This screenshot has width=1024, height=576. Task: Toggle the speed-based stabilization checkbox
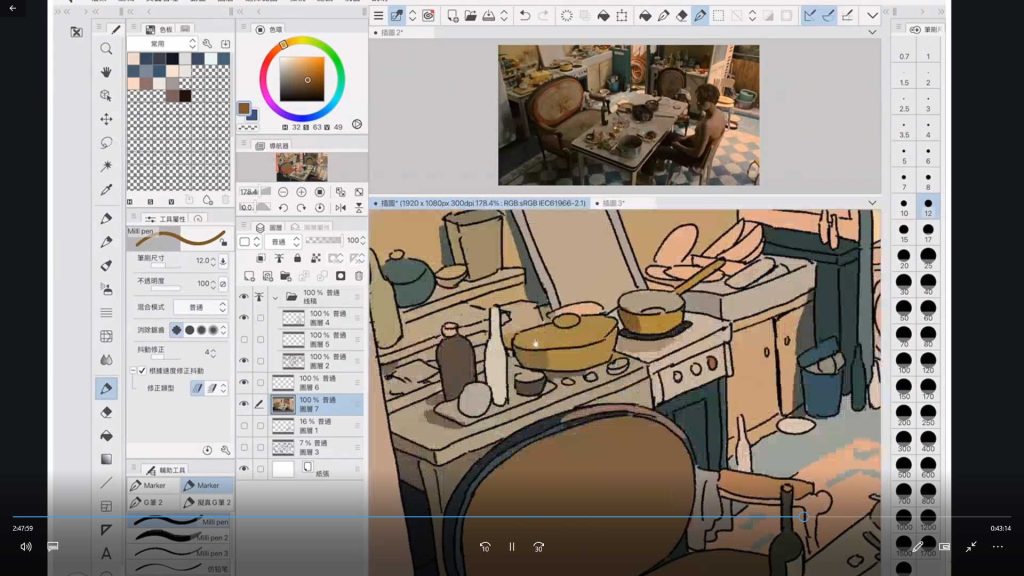[x=142, y=370]
